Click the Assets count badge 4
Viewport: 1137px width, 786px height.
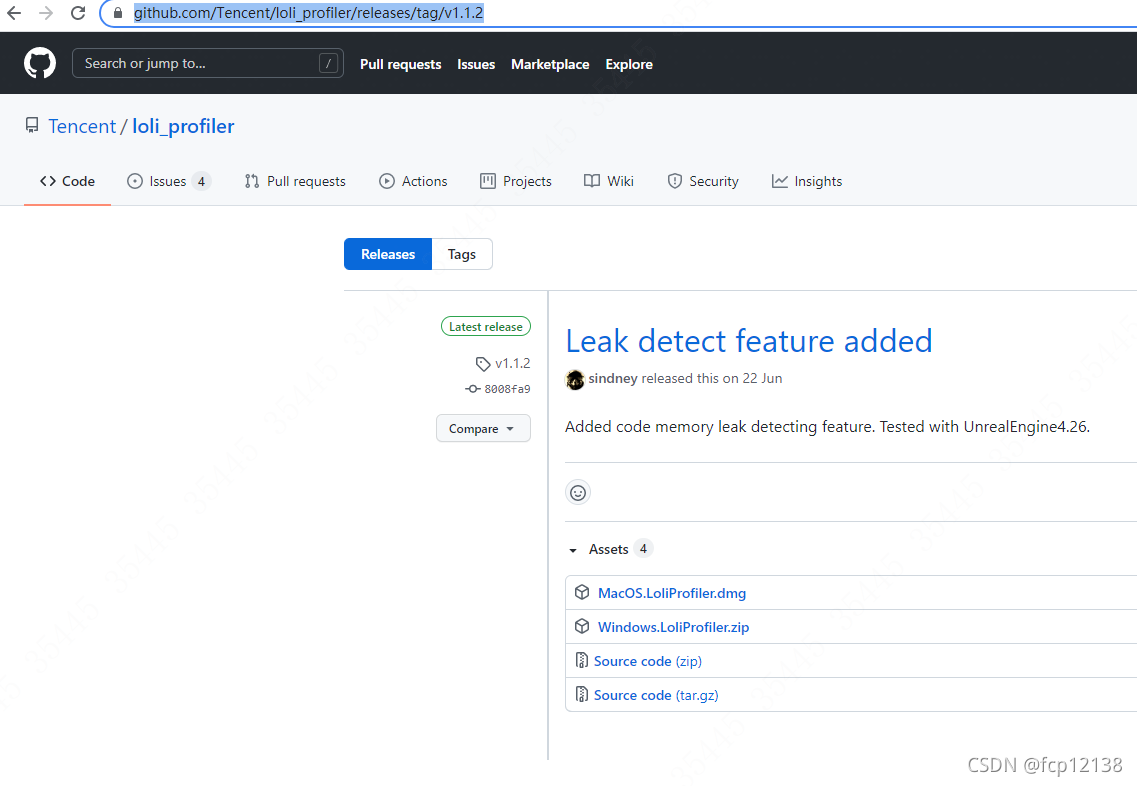[643, 549]
